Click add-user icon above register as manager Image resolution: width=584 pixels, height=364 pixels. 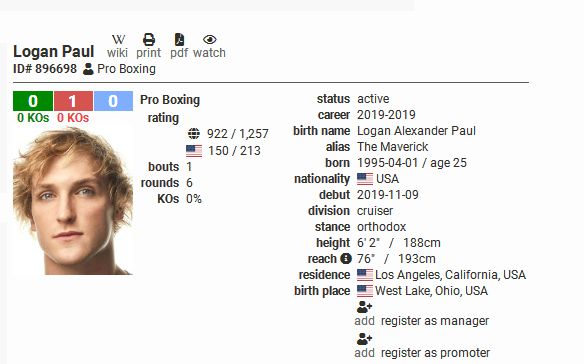pos(364,307)
